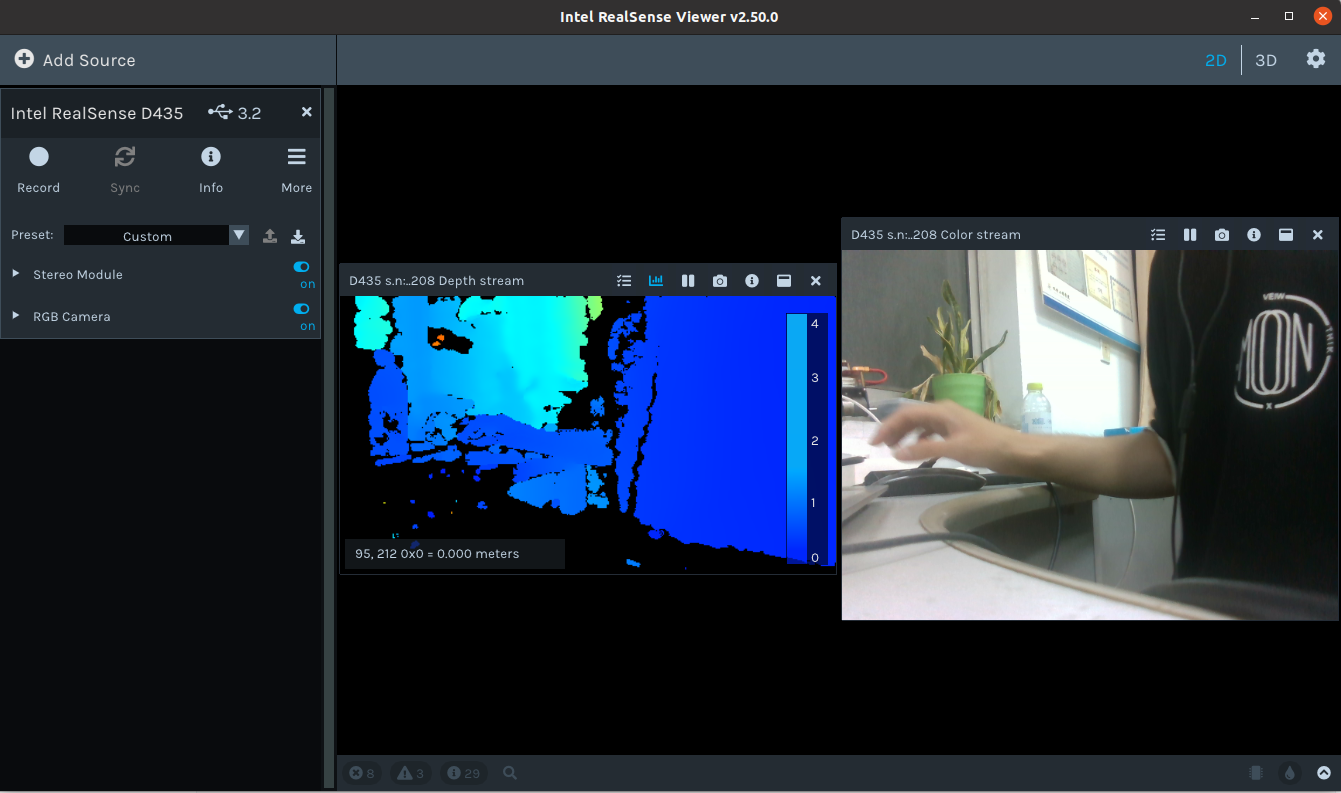This screenshot has height=793, width=1341.
Task: Toggle the Depth stream histogram icon
Action: point(656,281)
